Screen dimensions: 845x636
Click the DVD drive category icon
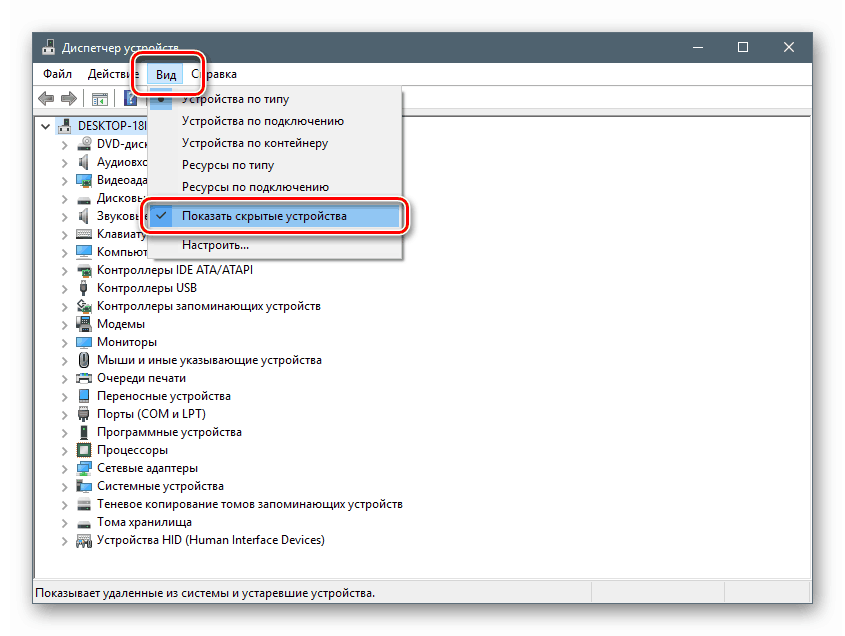[x=84, y=143]
